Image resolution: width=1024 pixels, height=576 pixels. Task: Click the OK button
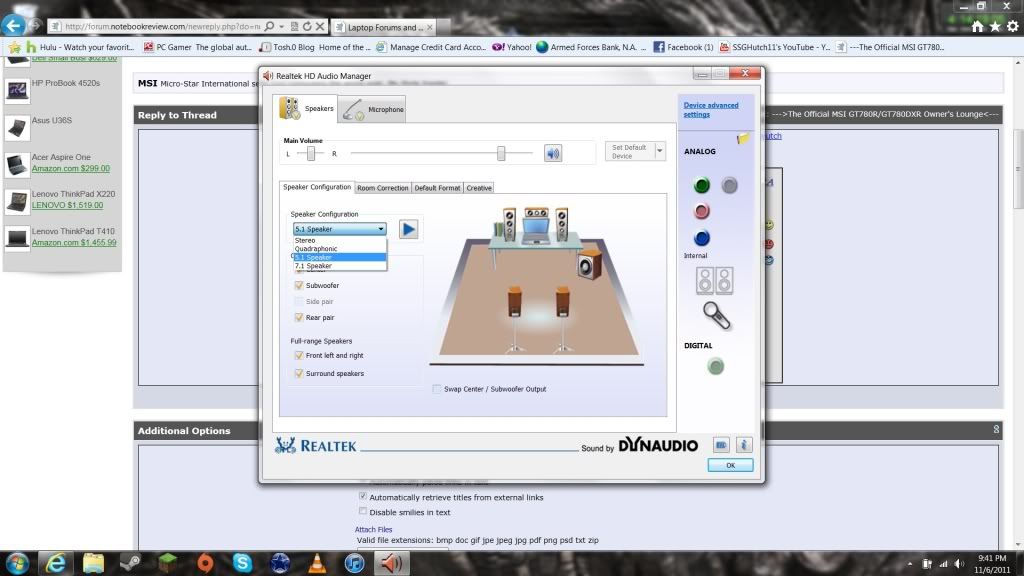730,466
